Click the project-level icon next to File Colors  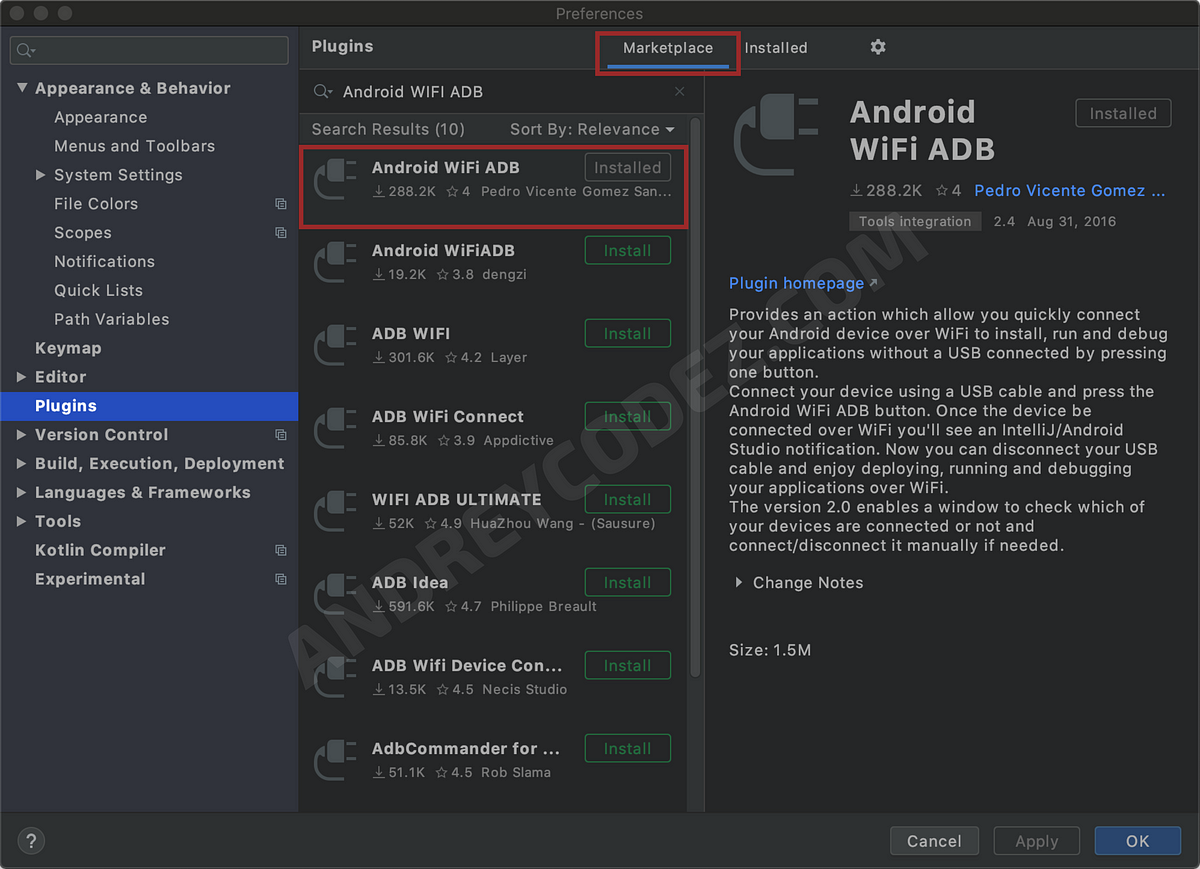281,204
